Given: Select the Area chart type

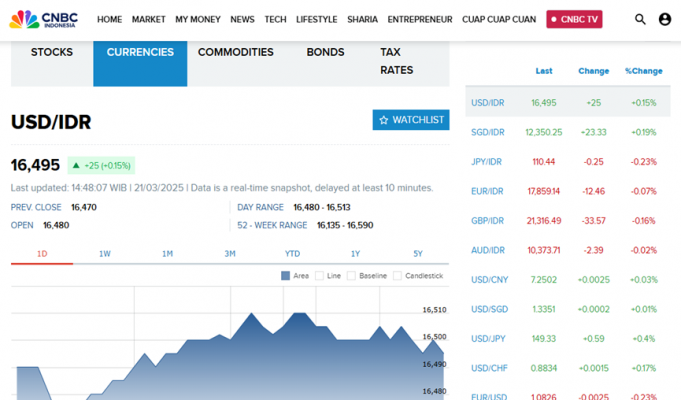Looking at the screenshot, I should (295, 276).
